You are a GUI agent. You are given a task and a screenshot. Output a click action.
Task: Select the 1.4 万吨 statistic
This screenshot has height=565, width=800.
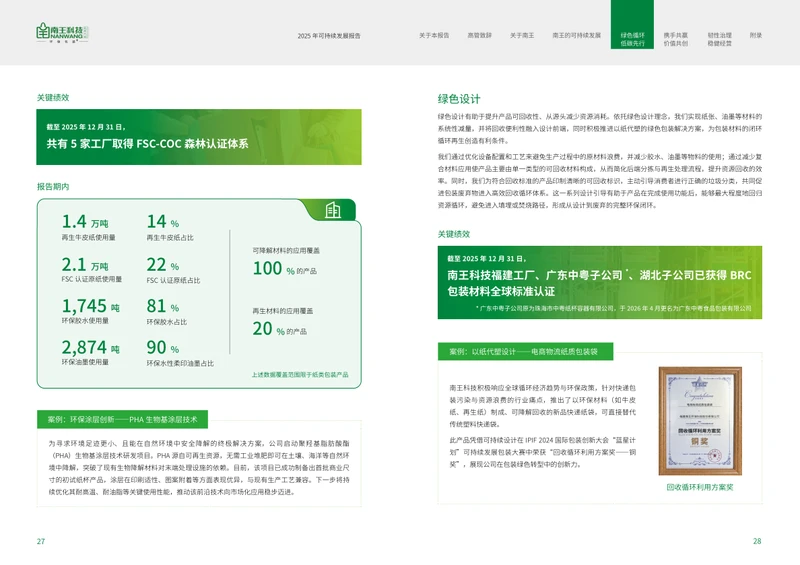pyautogui.click(x=85, y=222)
